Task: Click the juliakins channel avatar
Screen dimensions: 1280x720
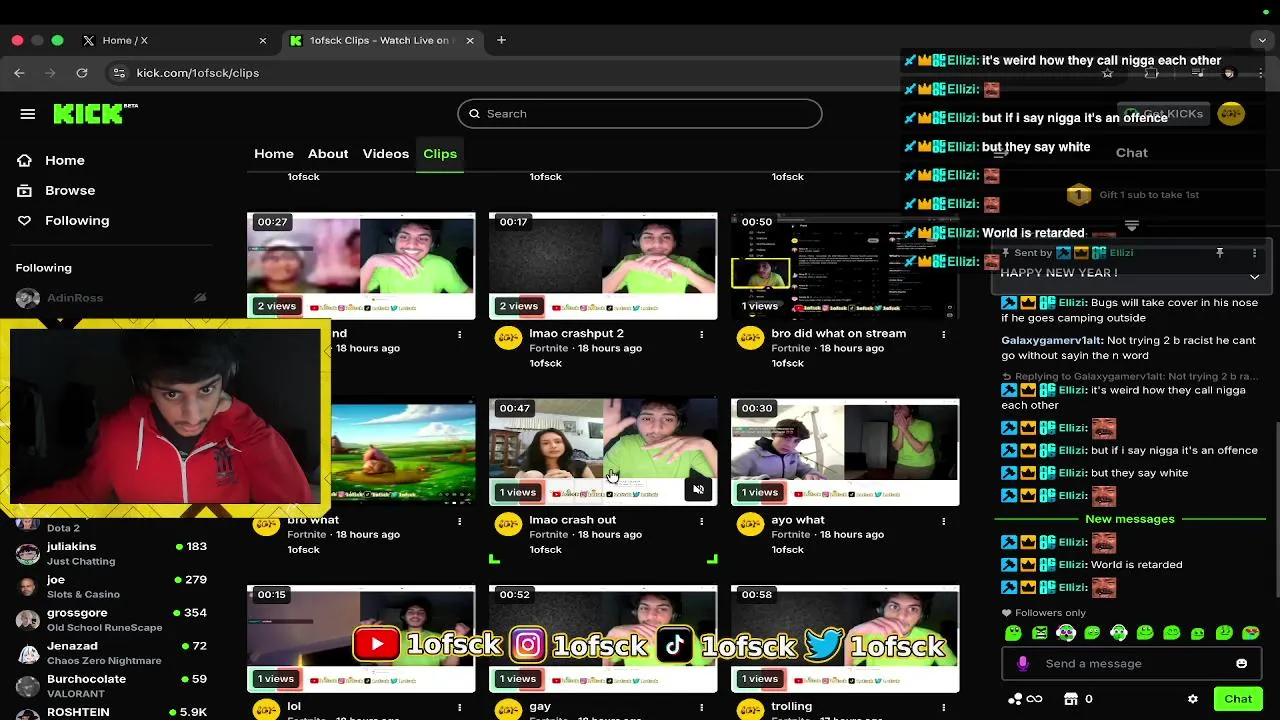Action: [x=28, y=553]
